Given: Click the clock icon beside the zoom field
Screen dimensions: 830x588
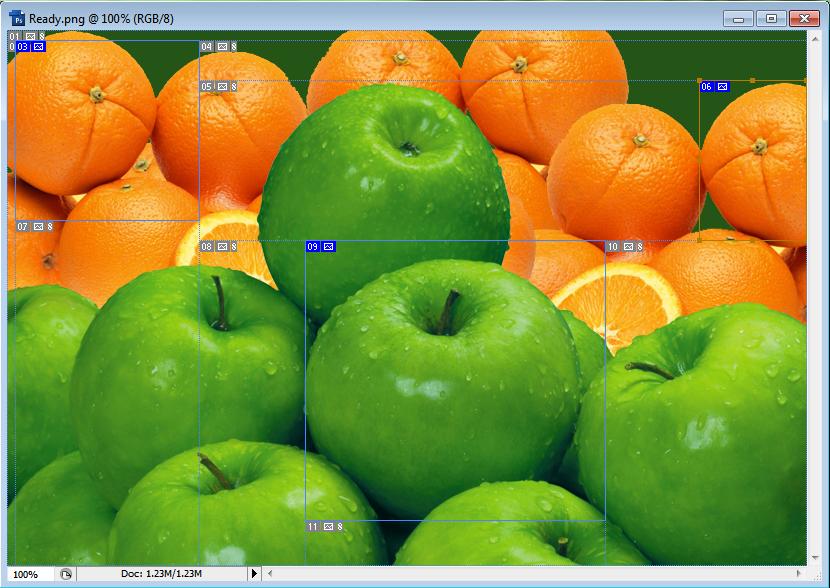Looking at the screenshot, I should coord(64,573).
